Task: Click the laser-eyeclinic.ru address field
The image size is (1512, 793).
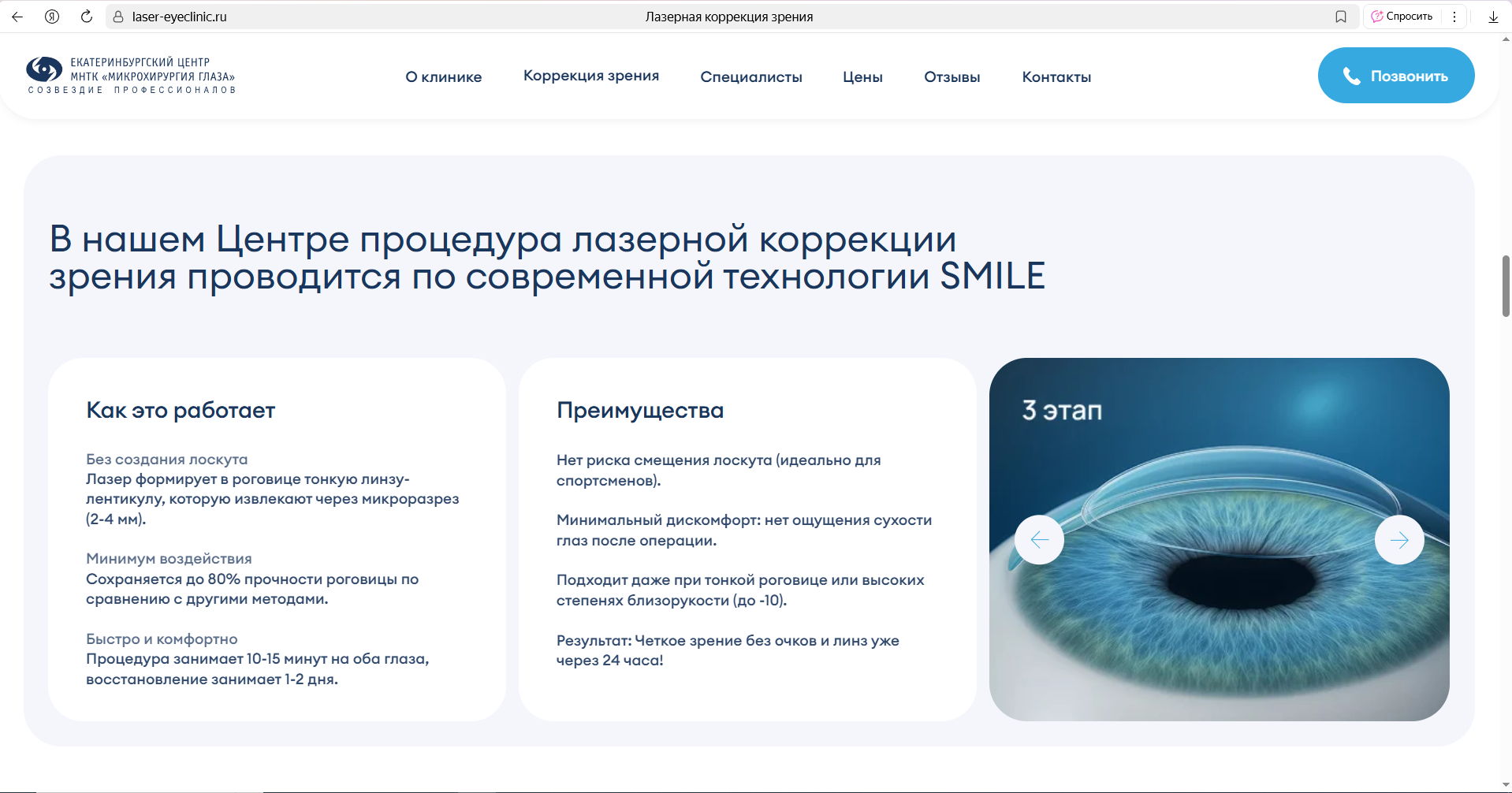Action: coord(179,17)
